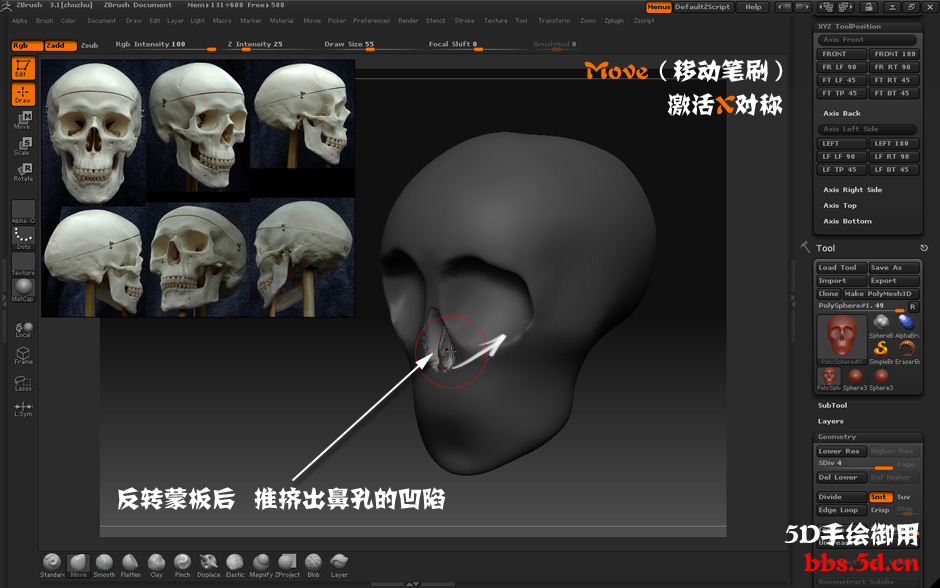Choose the Move brush in bottom shelf

tap(79, 565)
